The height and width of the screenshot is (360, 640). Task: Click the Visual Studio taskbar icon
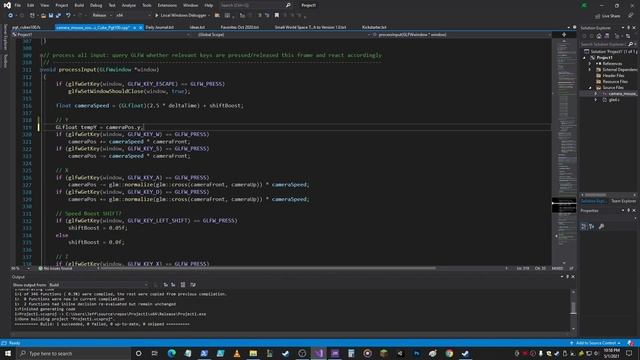[x=318, y=353]
